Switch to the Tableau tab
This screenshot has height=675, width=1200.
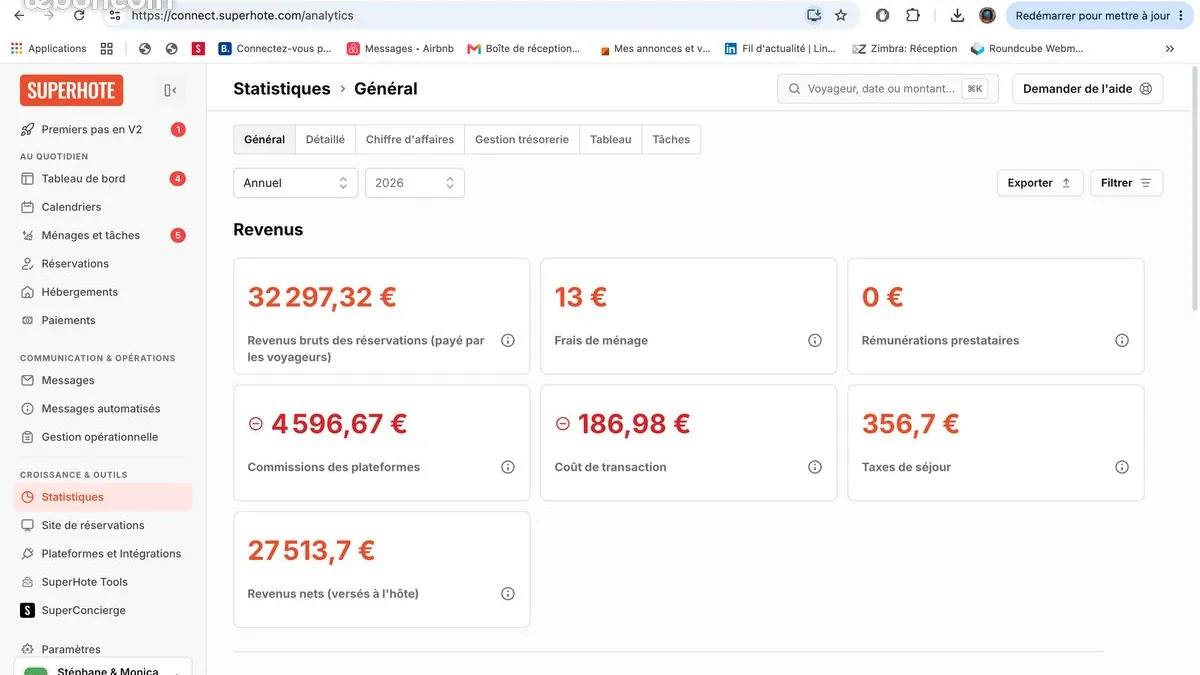[x=611, y=140]
